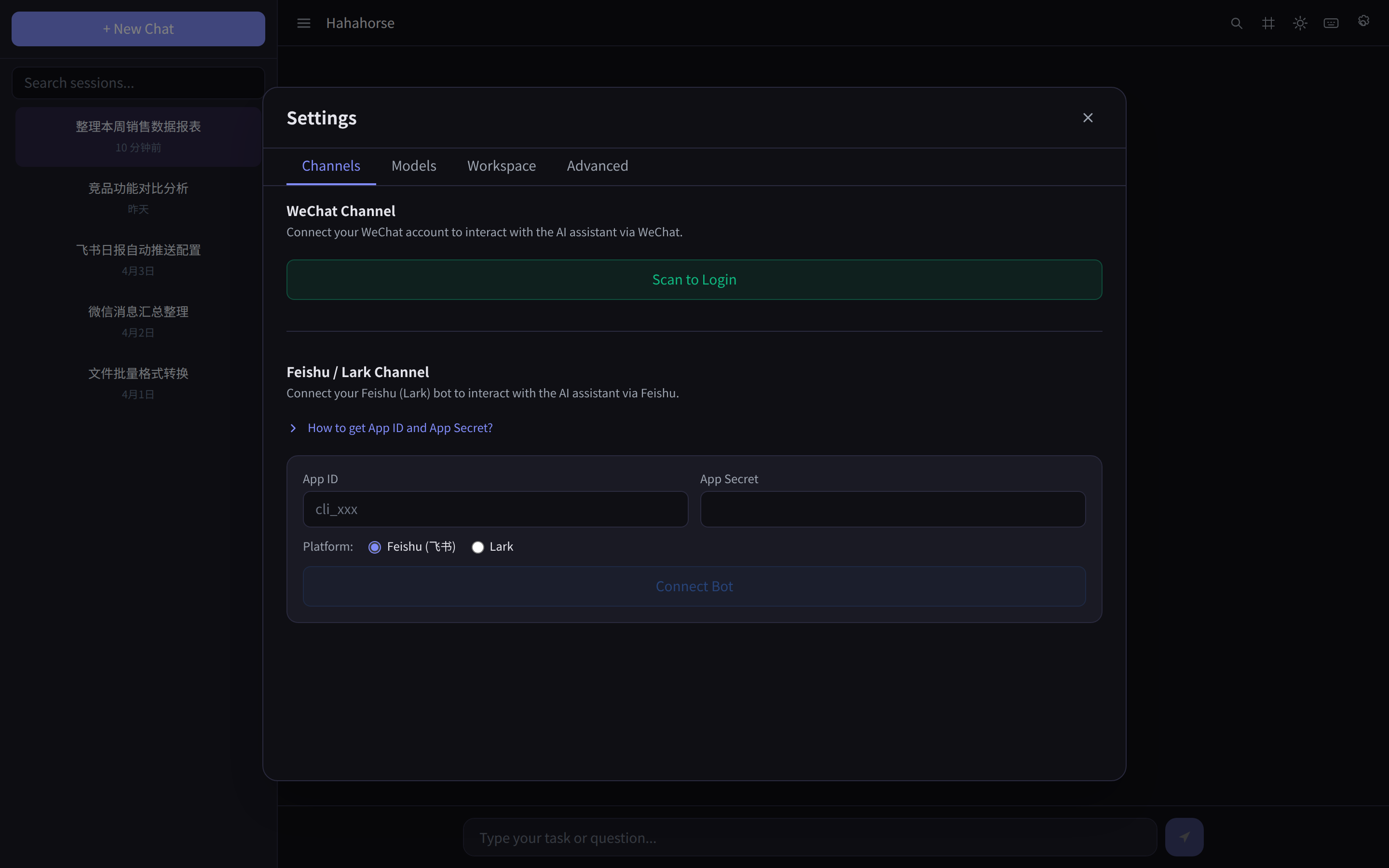The height and width of the screenshot is (868, 1389).
Task: Click the settings gear icon in header
Action: pyautogui.click(x=1364, y=22)
